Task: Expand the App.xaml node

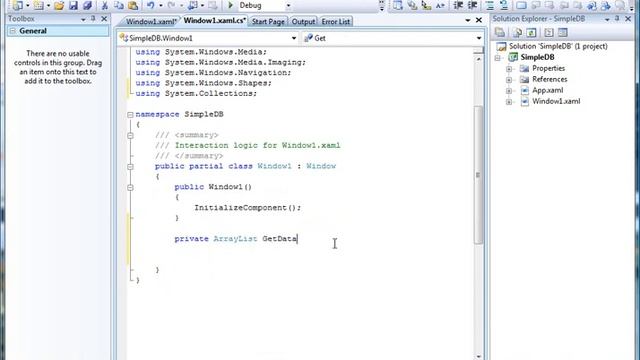Action: 509,91
